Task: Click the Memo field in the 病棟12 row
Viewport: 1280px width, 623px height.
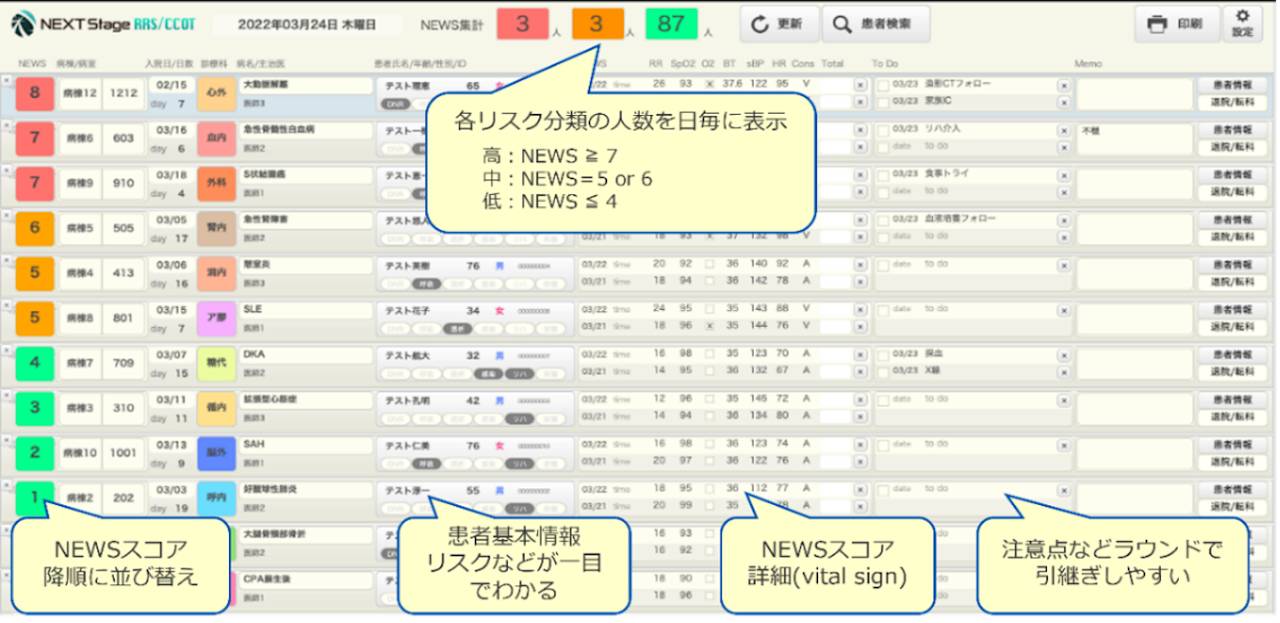Action: (x=1134, y=94)
